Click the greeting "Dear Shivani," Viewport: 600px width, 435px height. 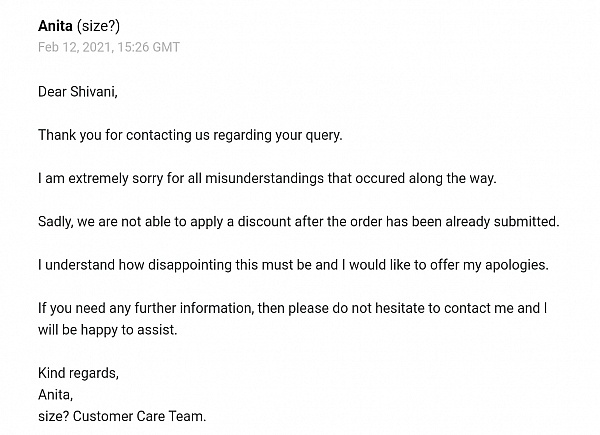(78, 92)
